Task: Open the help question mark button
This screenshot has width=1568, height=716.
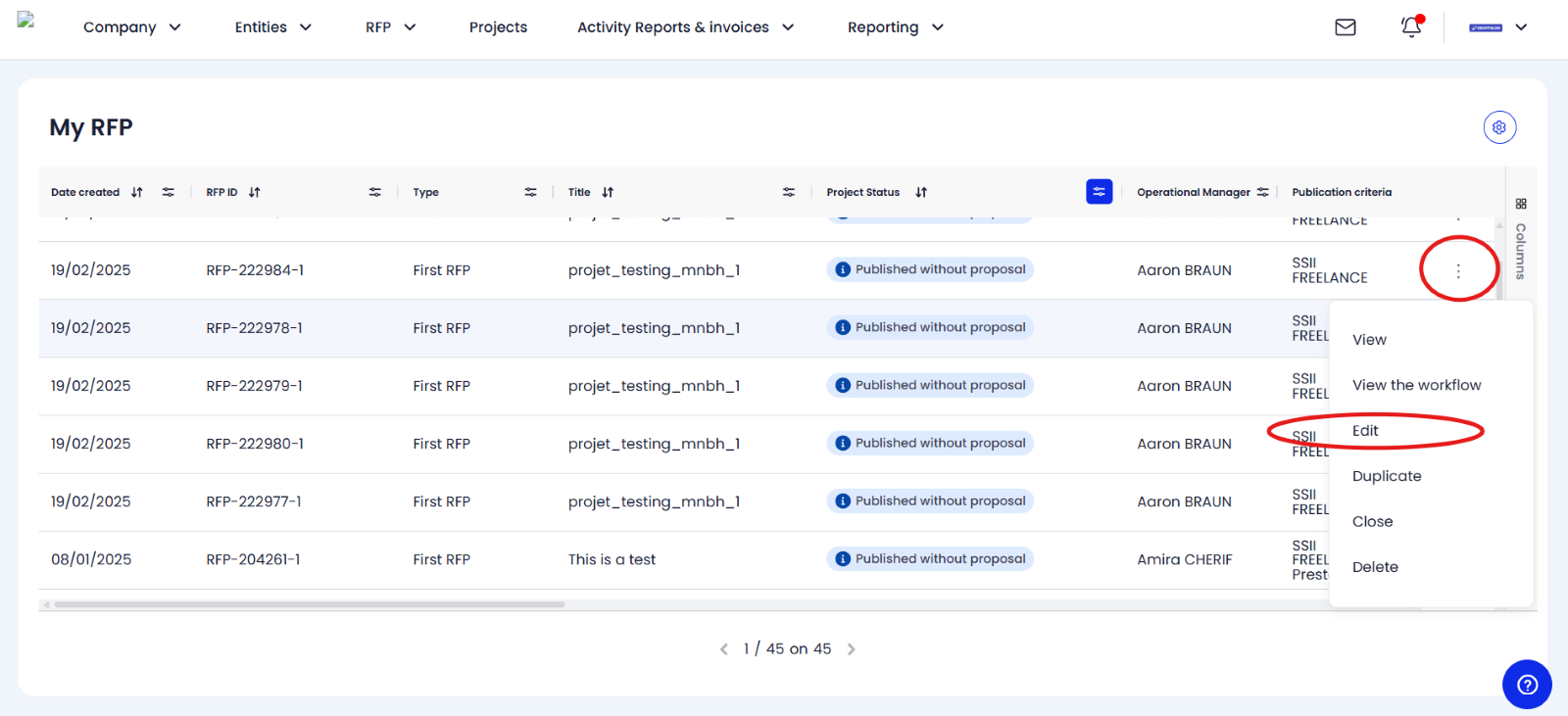Action: pyautogui.click(x=1527, y=685)
